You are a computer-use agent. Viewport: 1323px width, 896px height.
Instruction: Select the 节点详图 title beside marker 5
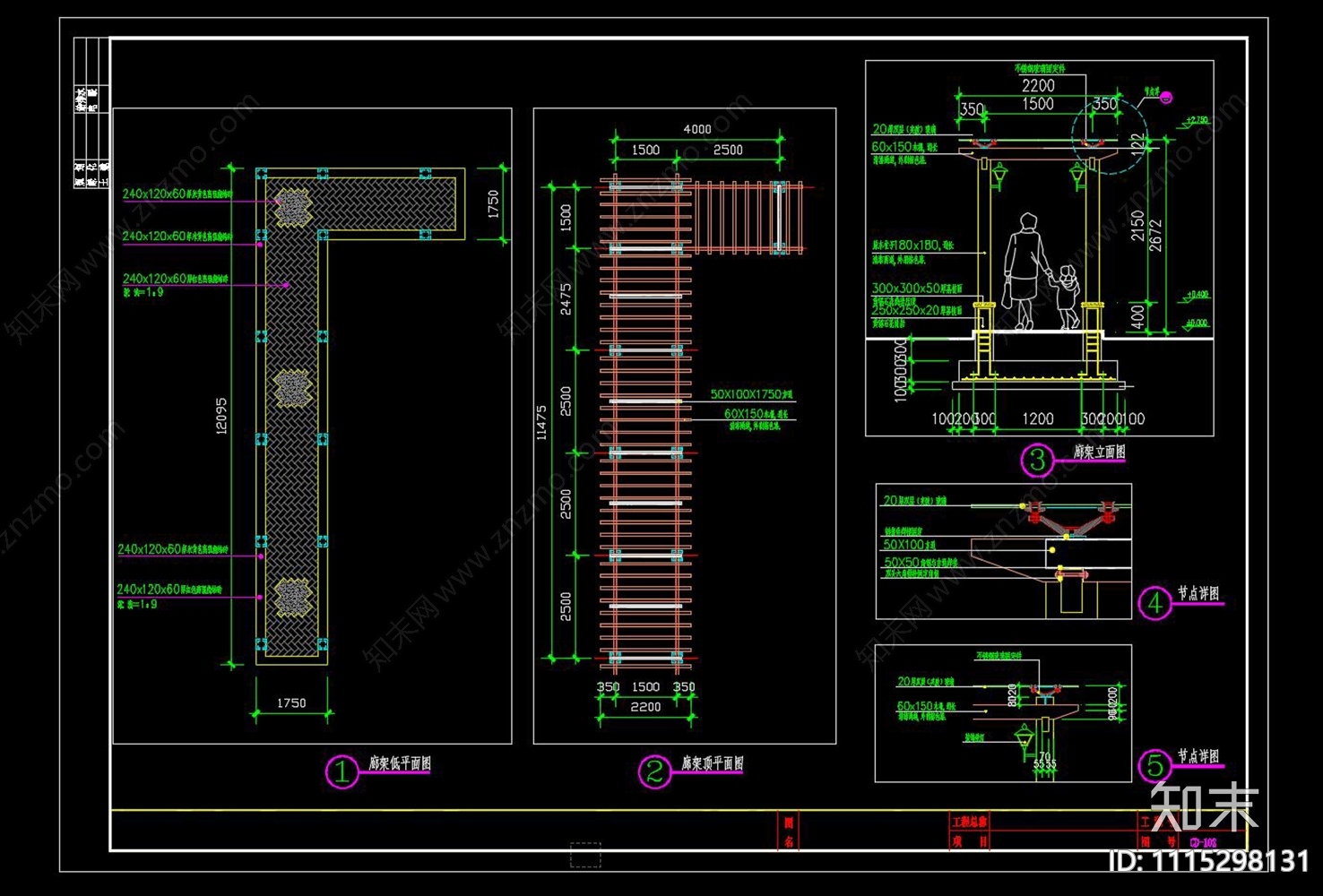click(x=1198, y=756)
